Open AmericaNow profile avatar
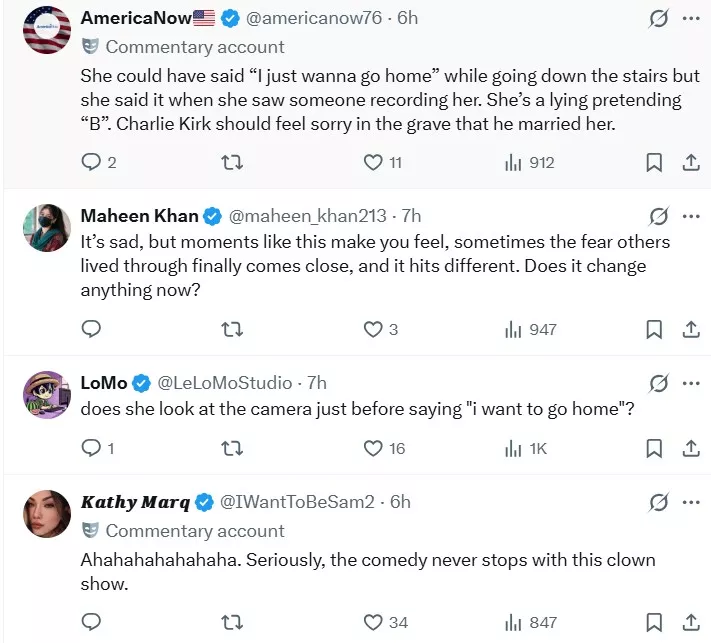This screenshot has width=711, height=643. coord(46,30)
